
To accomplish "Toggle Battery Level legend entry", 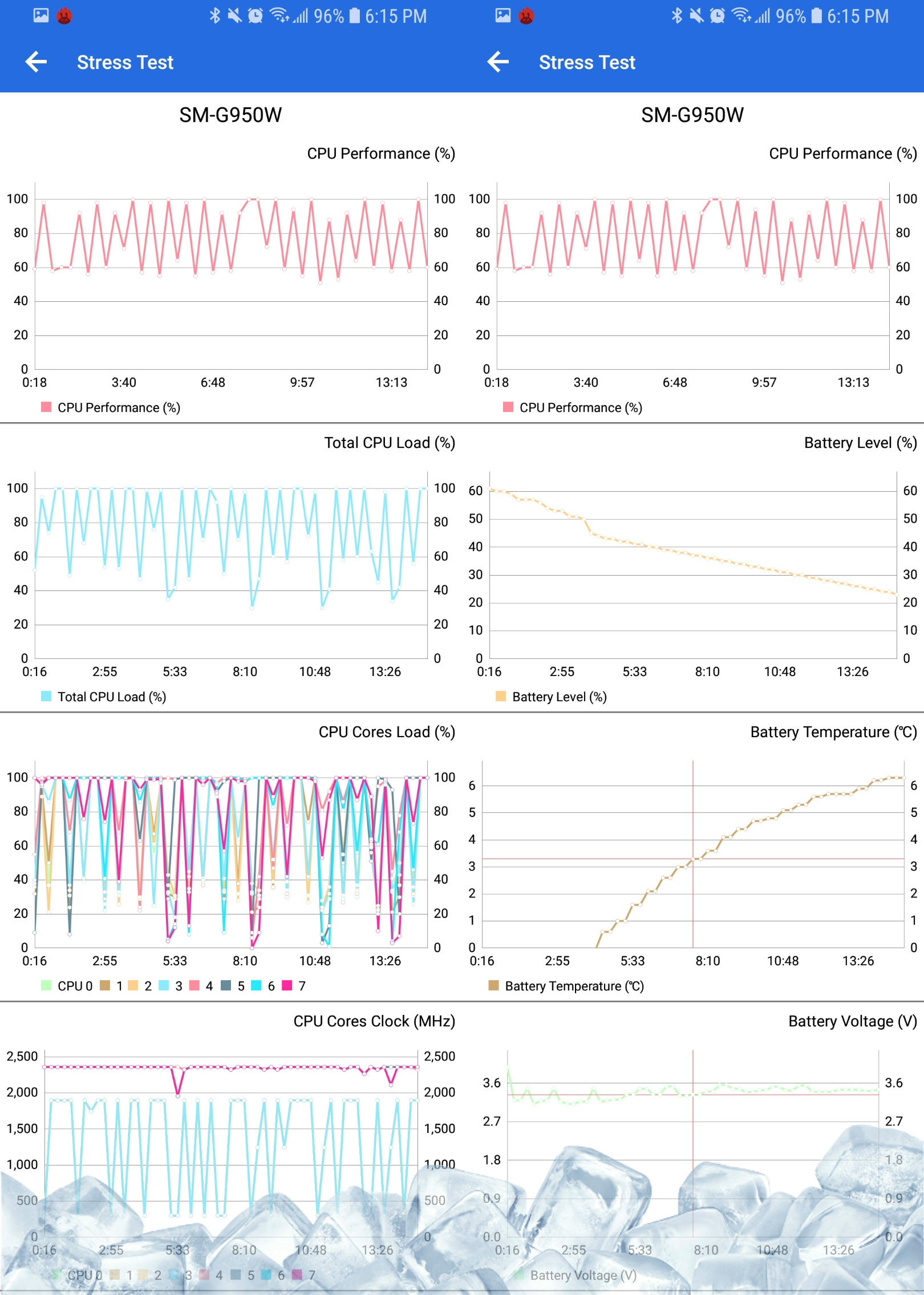I will [551, 697].
